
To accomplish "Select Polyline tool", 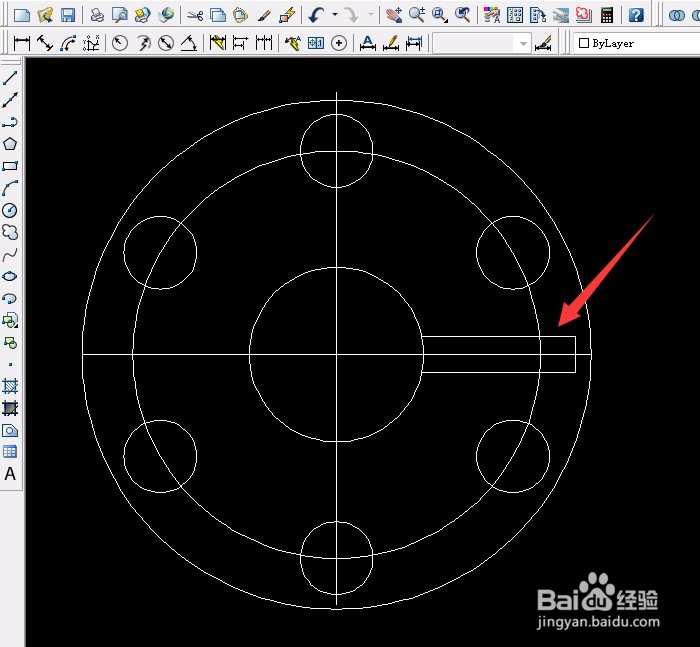I will [10, 122].
